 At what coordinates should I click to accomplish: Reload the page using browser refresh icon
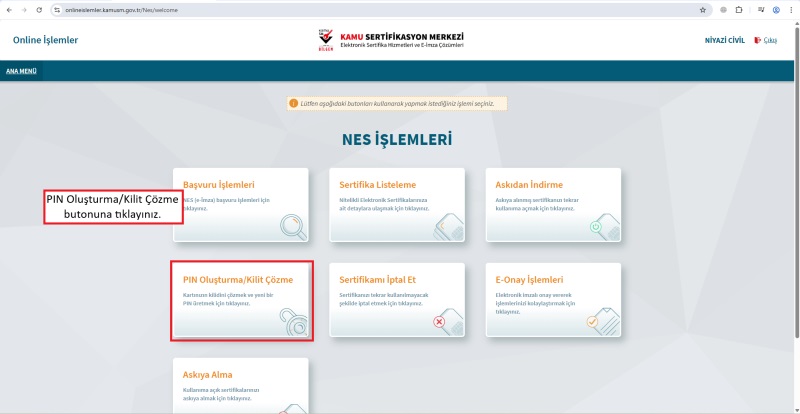click(x=39, y=9)
